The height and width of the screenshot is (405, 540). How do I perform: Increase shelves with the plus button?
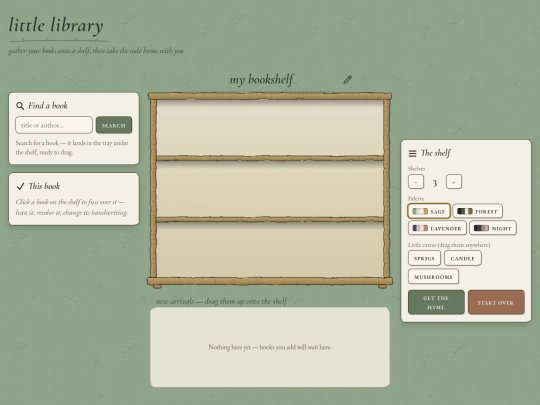click(454, 181)
